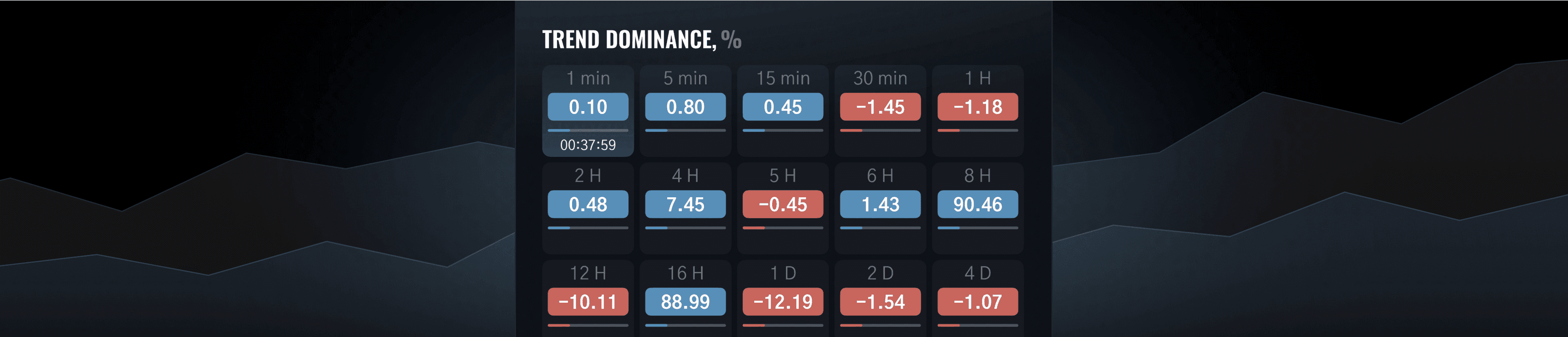
Task: Click the 2 H value 0.48
Action: tap(588, 204)
